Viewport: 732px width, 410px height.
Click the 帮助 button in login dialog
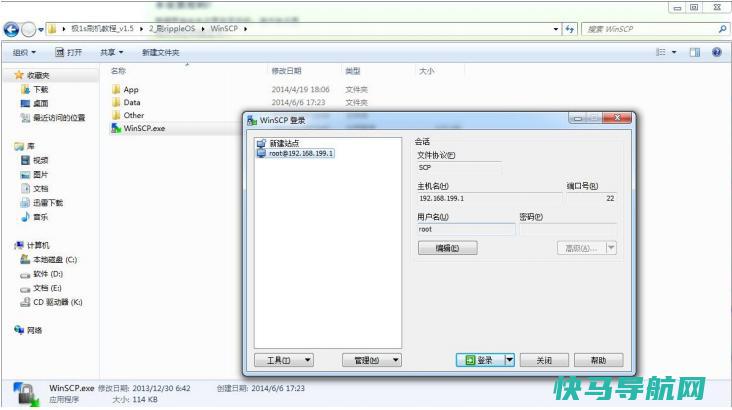coord(598,360)
